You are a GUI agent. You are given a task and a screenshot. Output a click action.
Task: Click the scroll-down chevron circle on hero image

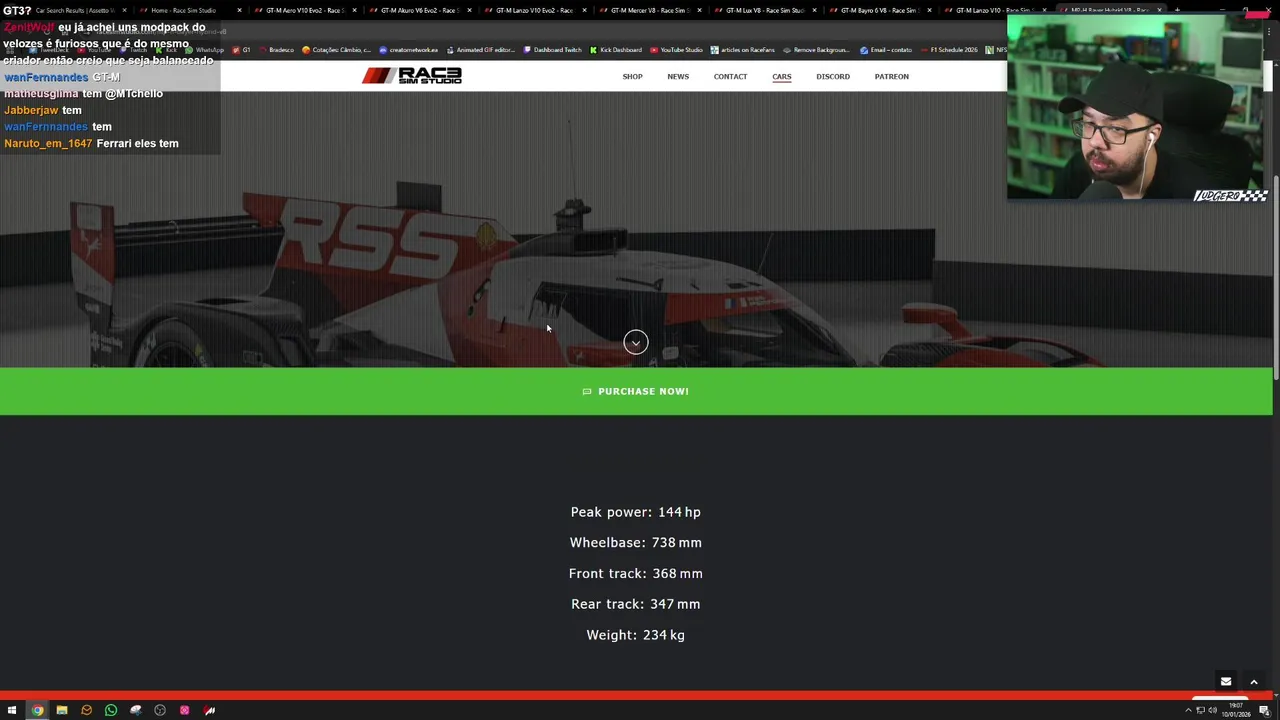click(x=636, y=342)
